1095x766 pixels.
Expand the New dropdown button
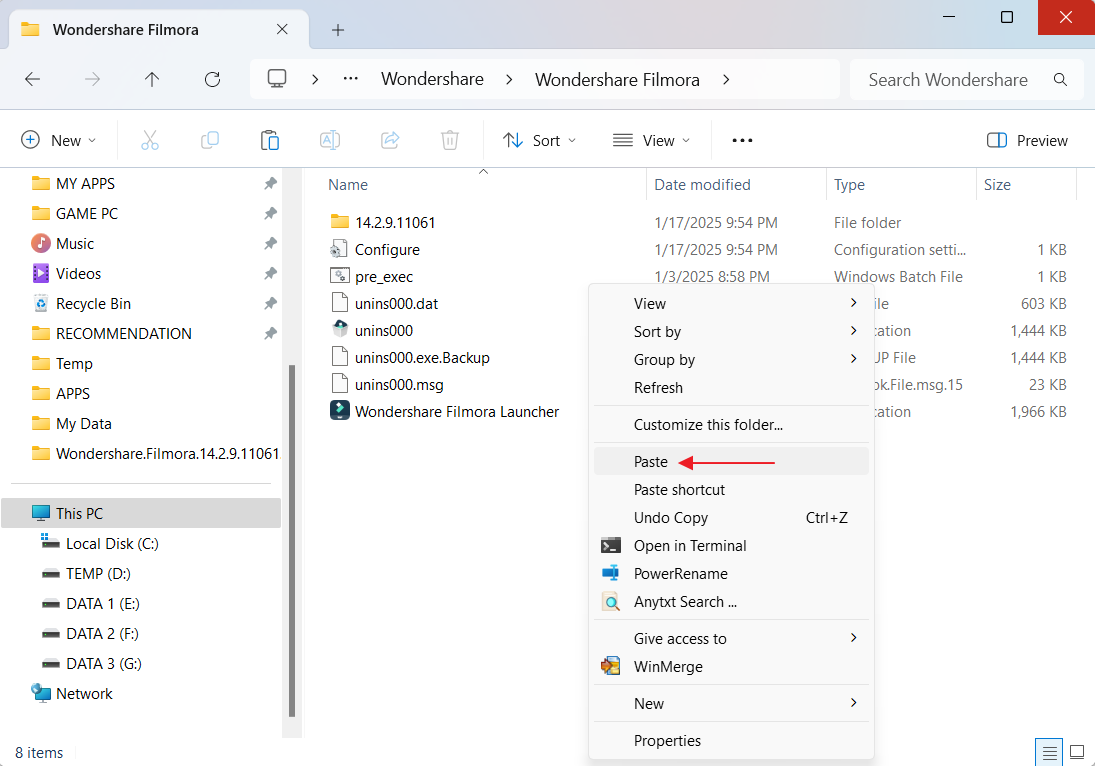tap(59, 140)
